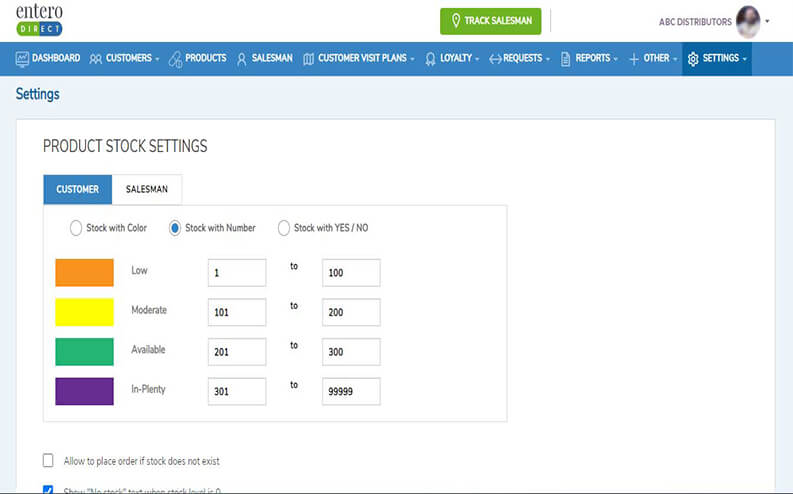The width and height of the screenshot is (793, 494).
Task: Click the Entero Direct logo
Action: click(40, 20)
